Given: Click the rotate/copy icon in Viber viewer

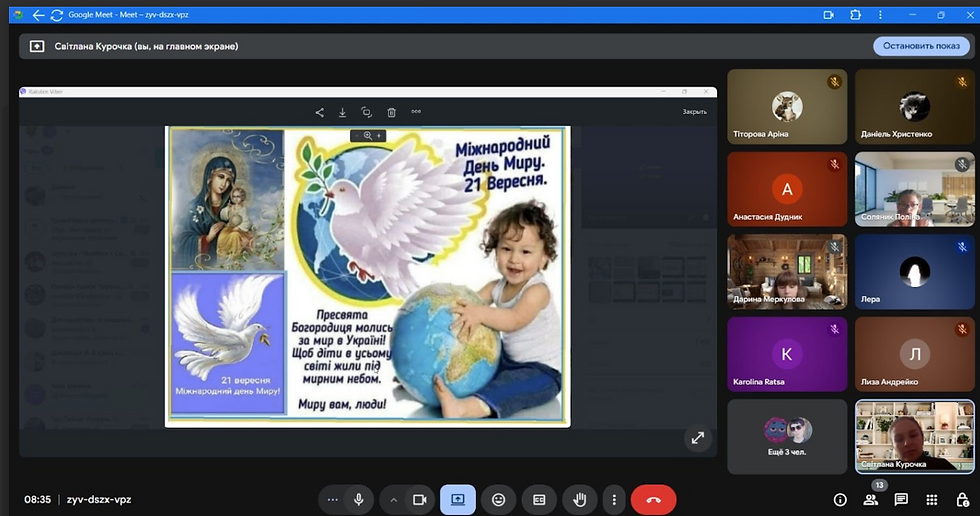Looking at the screenshot, I should pos(367,112).
